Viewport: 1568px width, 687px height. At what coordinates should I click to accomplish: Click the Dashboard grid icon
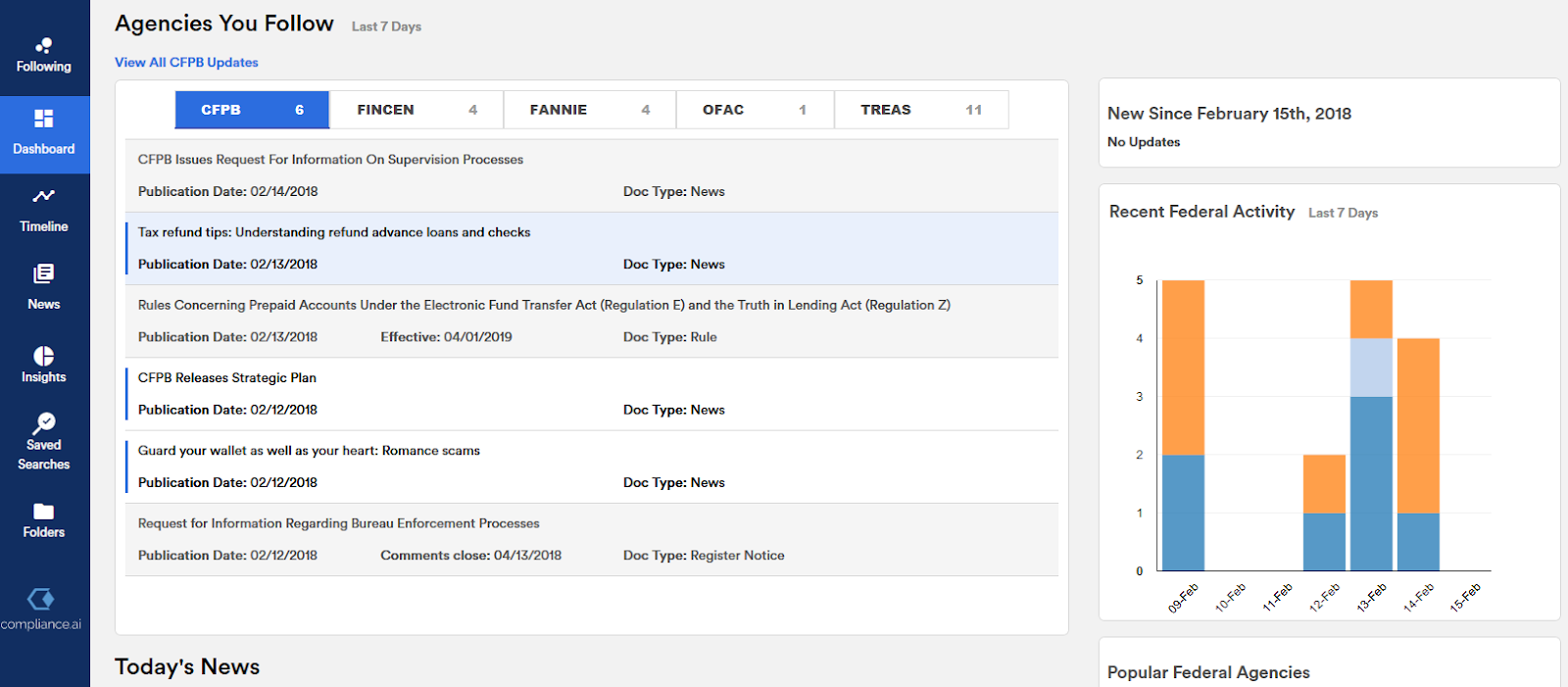coord(44,119)
